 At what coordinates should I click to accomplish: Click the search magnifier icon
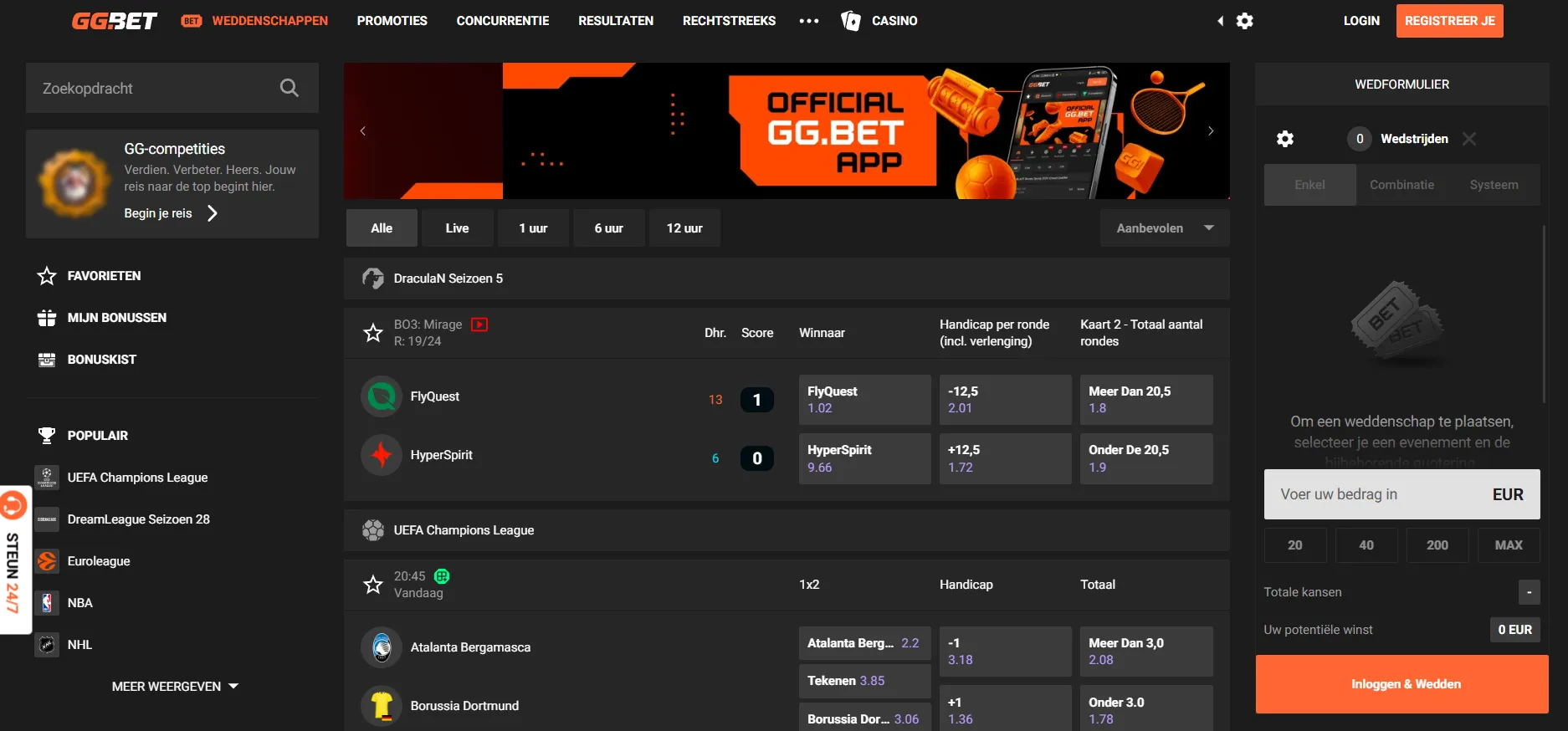tap(289, 88)
